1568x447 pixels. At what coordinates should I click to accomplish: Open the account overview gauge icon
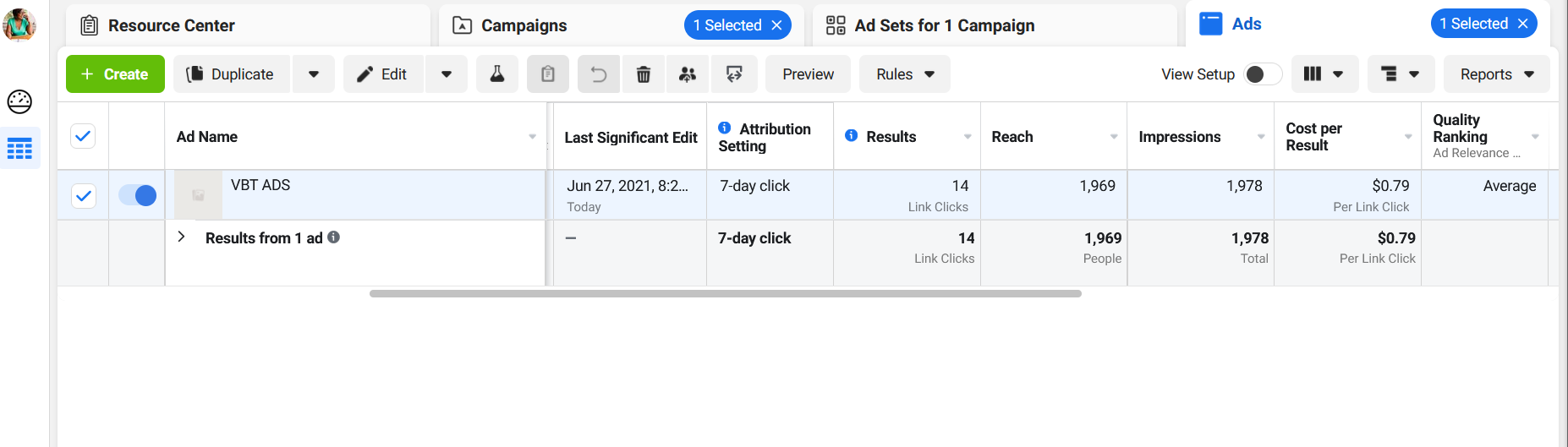click(x=19, y=101)
